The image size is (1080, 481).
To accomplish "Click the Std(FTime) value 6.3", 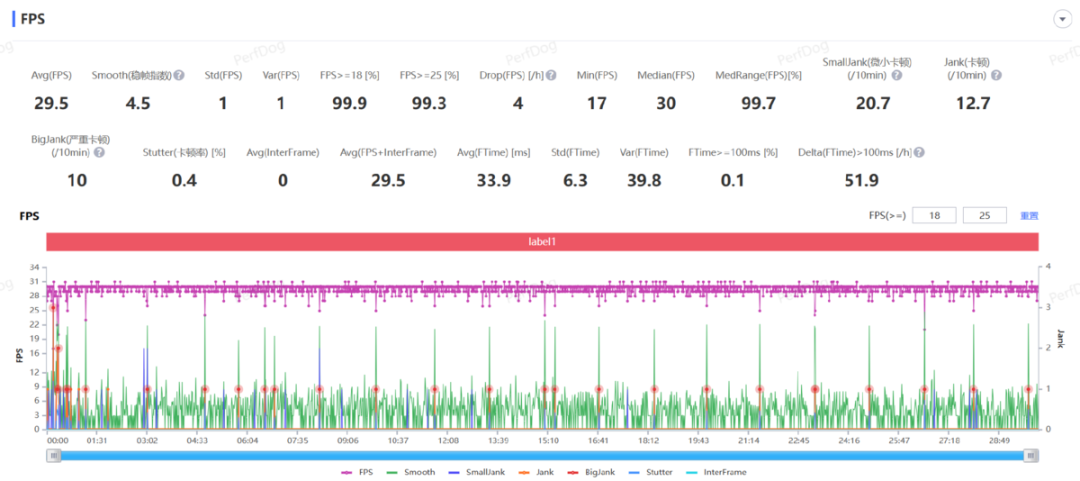I will (x=574, y=181).
